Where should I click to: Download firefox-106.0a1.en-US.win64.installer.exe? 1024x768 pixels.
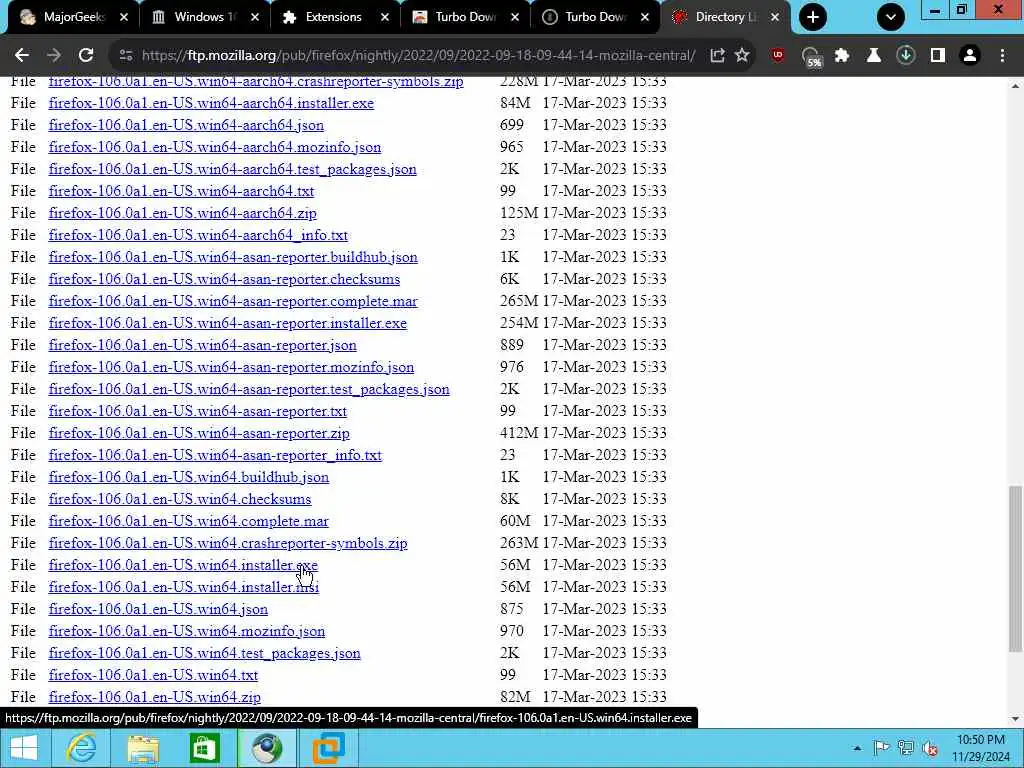coord(183,565)
